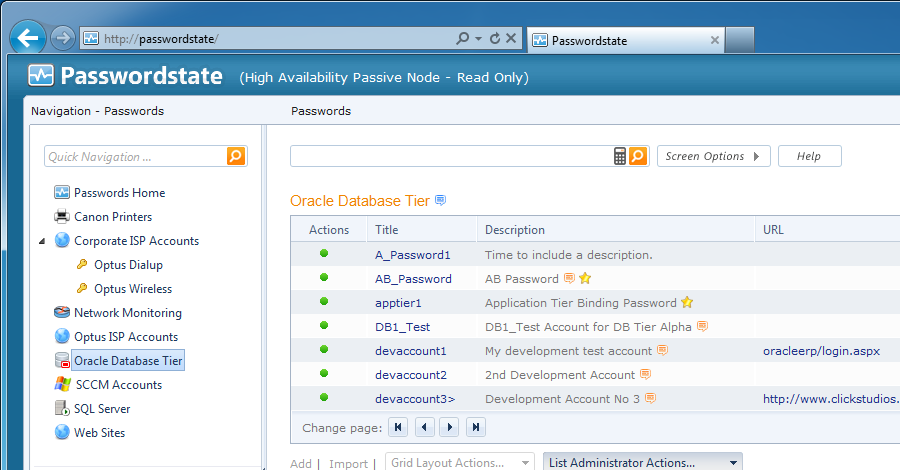Click the green action dot for apptier1
Viewport: 900px width, 470px height.
324,301
